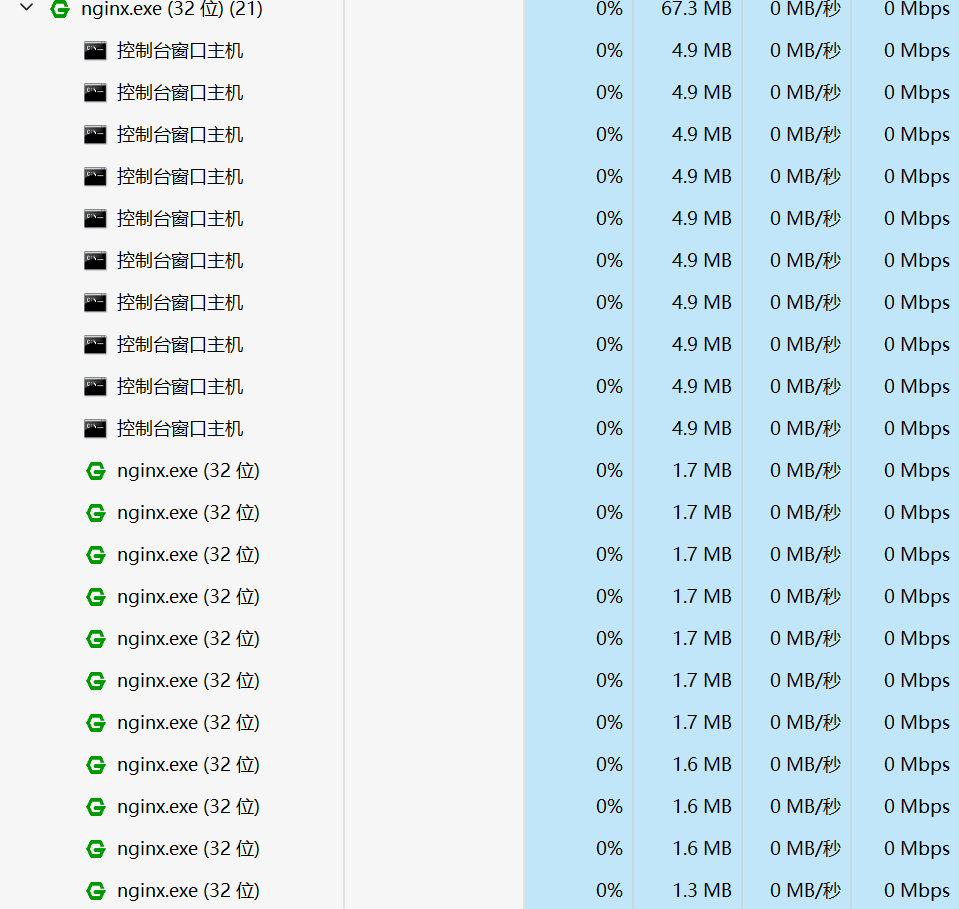Click the 0 Mbps network cell in the 67.3 MB row
959x909 pixels.
click(917, 9)
